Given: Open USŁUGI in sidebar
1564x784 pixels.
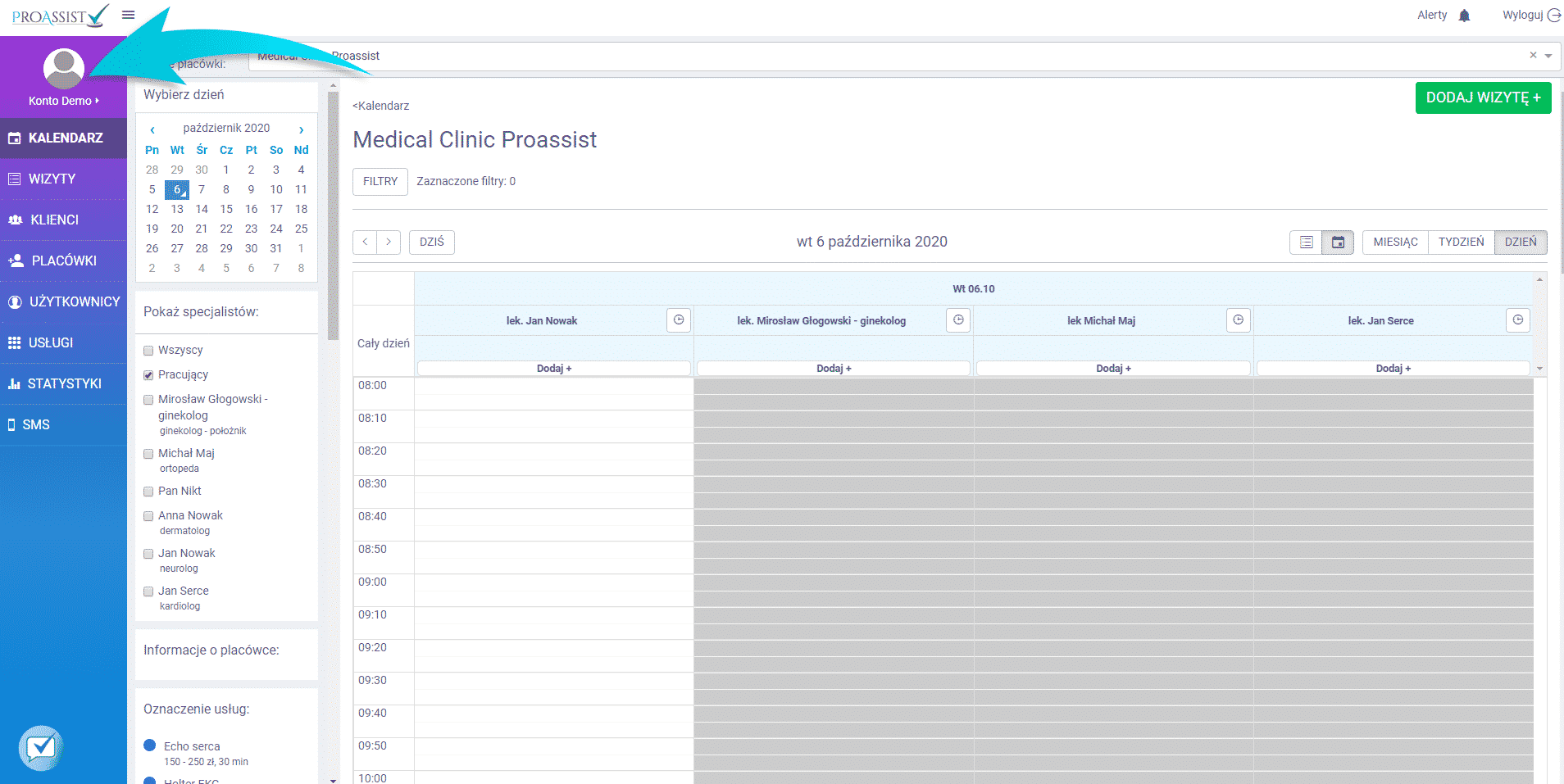Looking at the screenshot, I should click(x=64, y=342).
